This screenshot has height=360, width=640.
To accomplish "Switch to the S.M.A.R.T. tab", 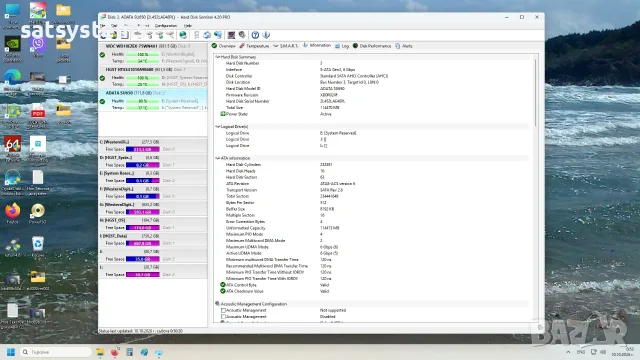I will pos(286,46).
